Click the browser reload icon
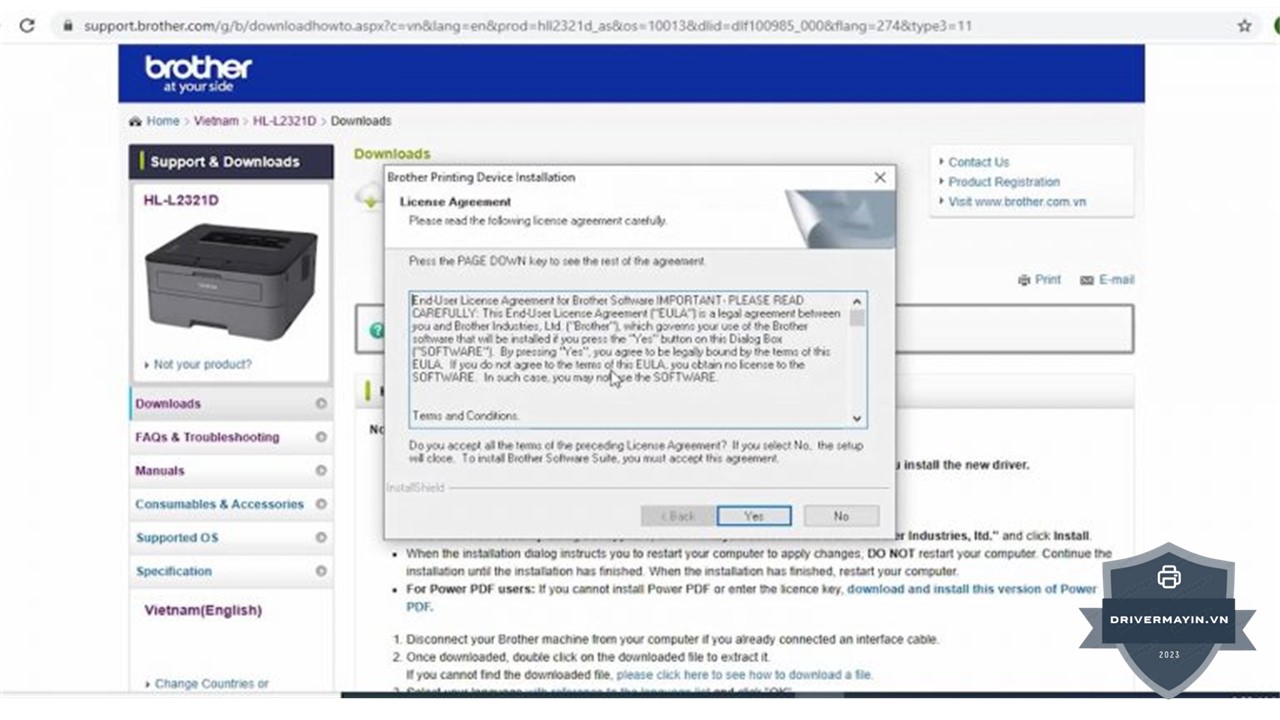Image resolution: width=1280 pixels, height=720 pixels. pos(27,26)
